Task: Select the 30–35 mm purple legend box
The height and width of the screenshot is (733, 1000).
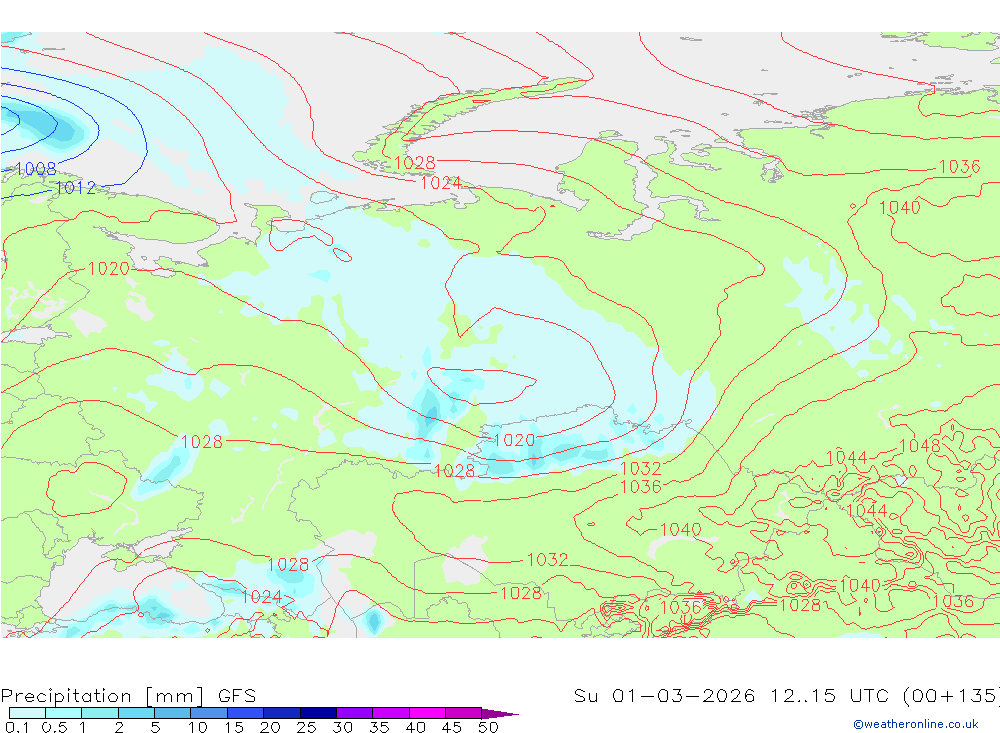Action: 355,713
